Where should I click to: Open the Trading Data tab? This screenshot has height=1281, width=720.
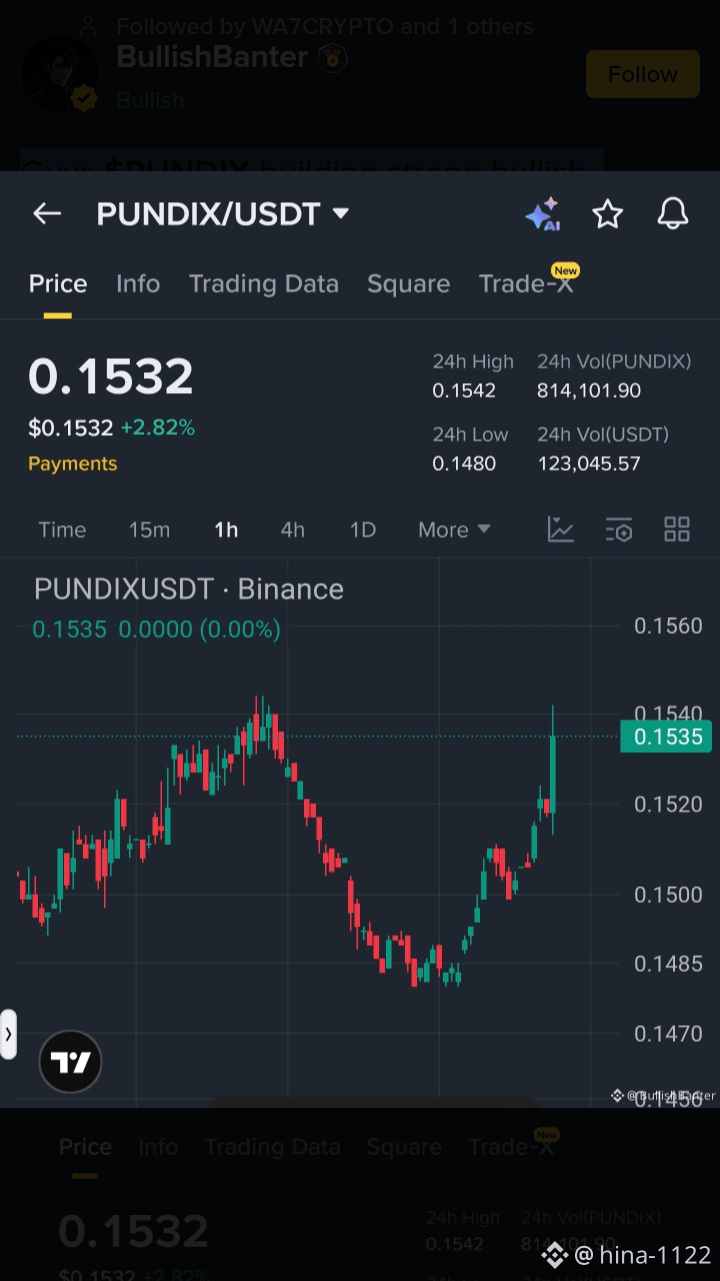pos(264,284)
